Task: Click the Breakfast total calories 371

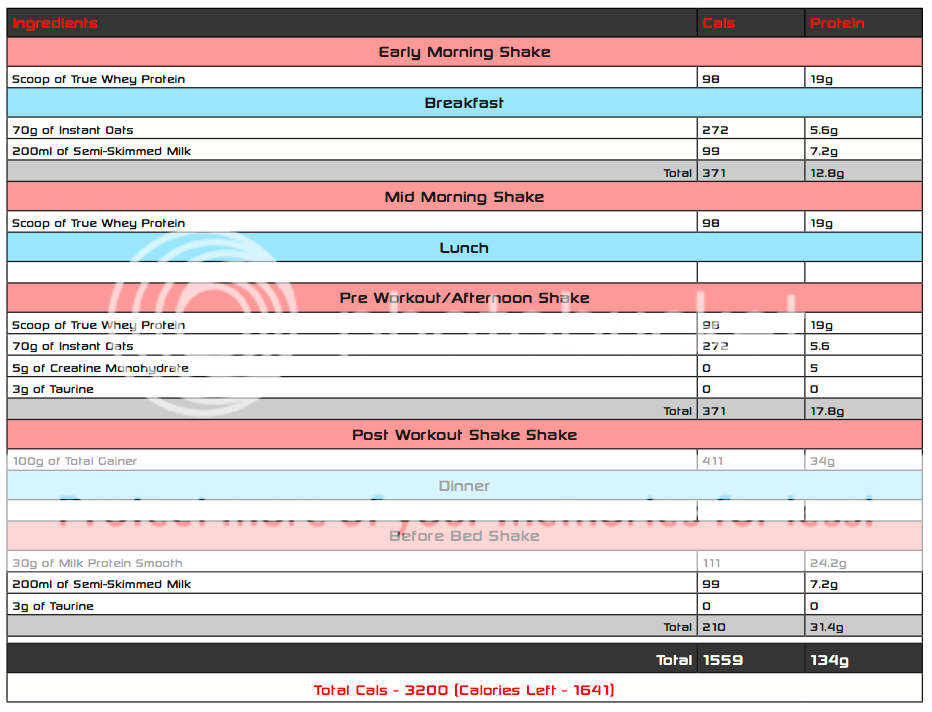Action: [x=714, y=173]
